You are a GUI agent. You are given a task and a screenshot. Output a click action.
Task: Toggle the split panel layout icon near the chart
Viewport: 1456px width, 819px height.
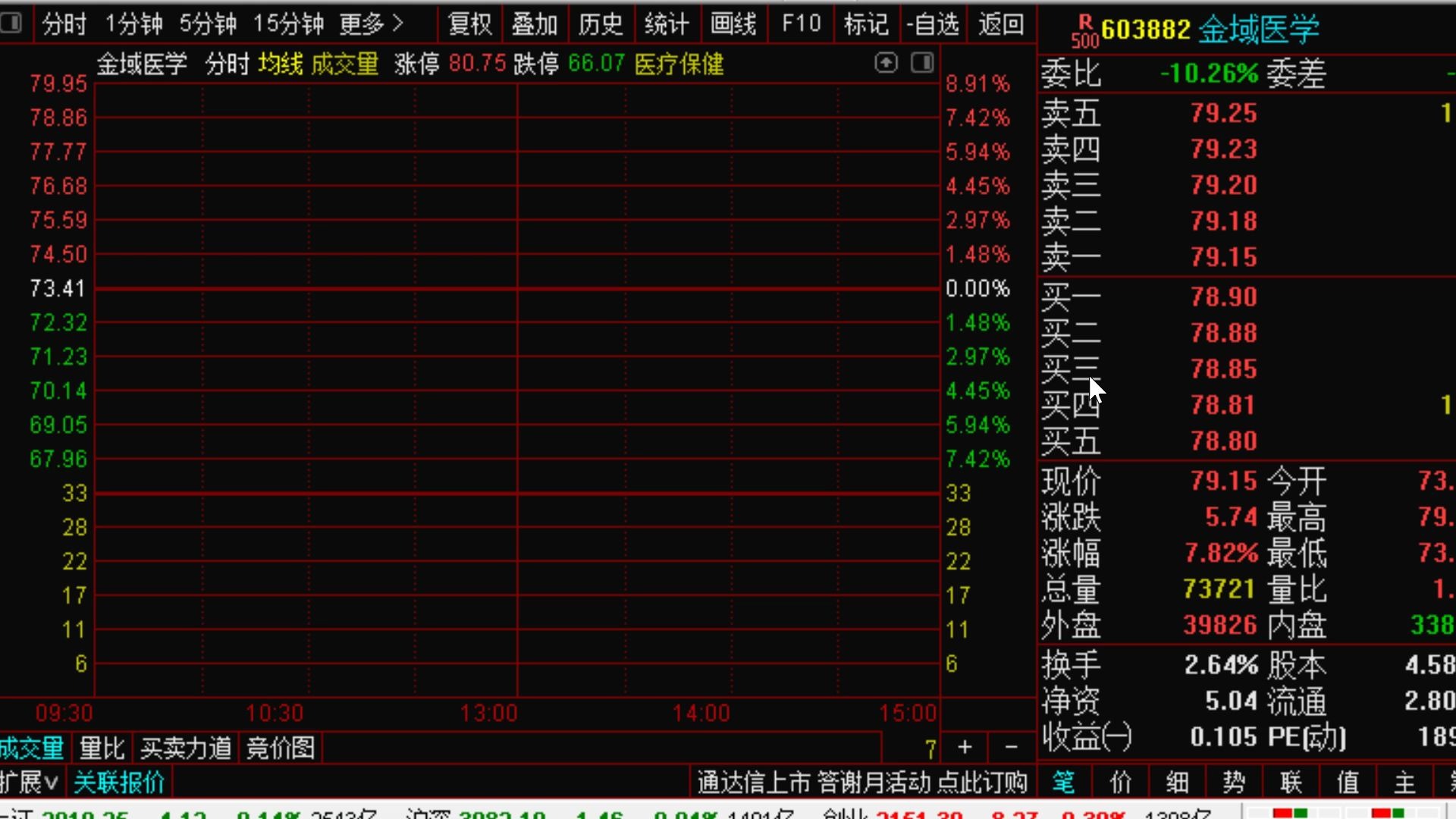pos(921,63)
